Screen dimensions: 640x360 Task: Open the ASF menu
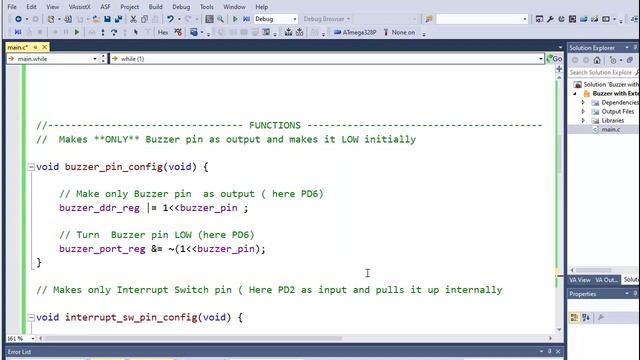[x=105, y=7]
